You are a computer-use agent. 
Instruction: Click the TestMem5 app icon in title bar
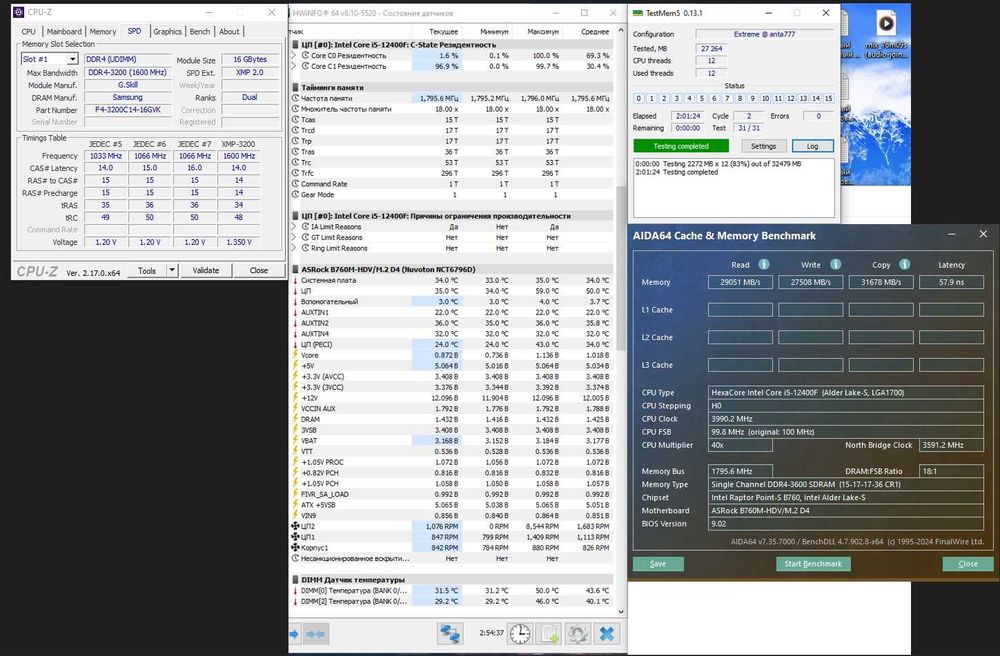pos(637,13)
